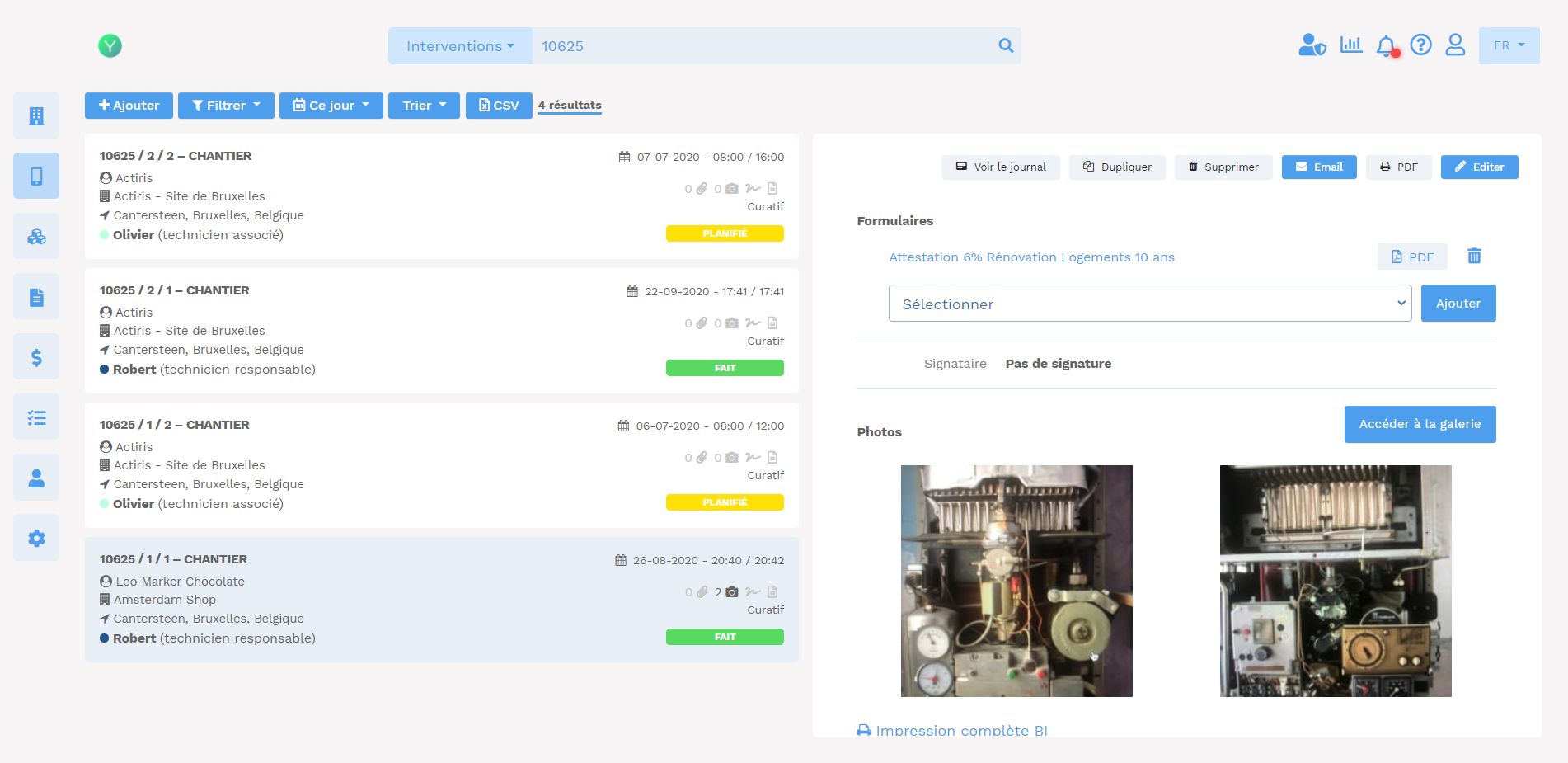Screen dimensions: 1568x763
Task: Click paperclip icon on 10625 / 2 / 2 card
Action: point(702,189)
